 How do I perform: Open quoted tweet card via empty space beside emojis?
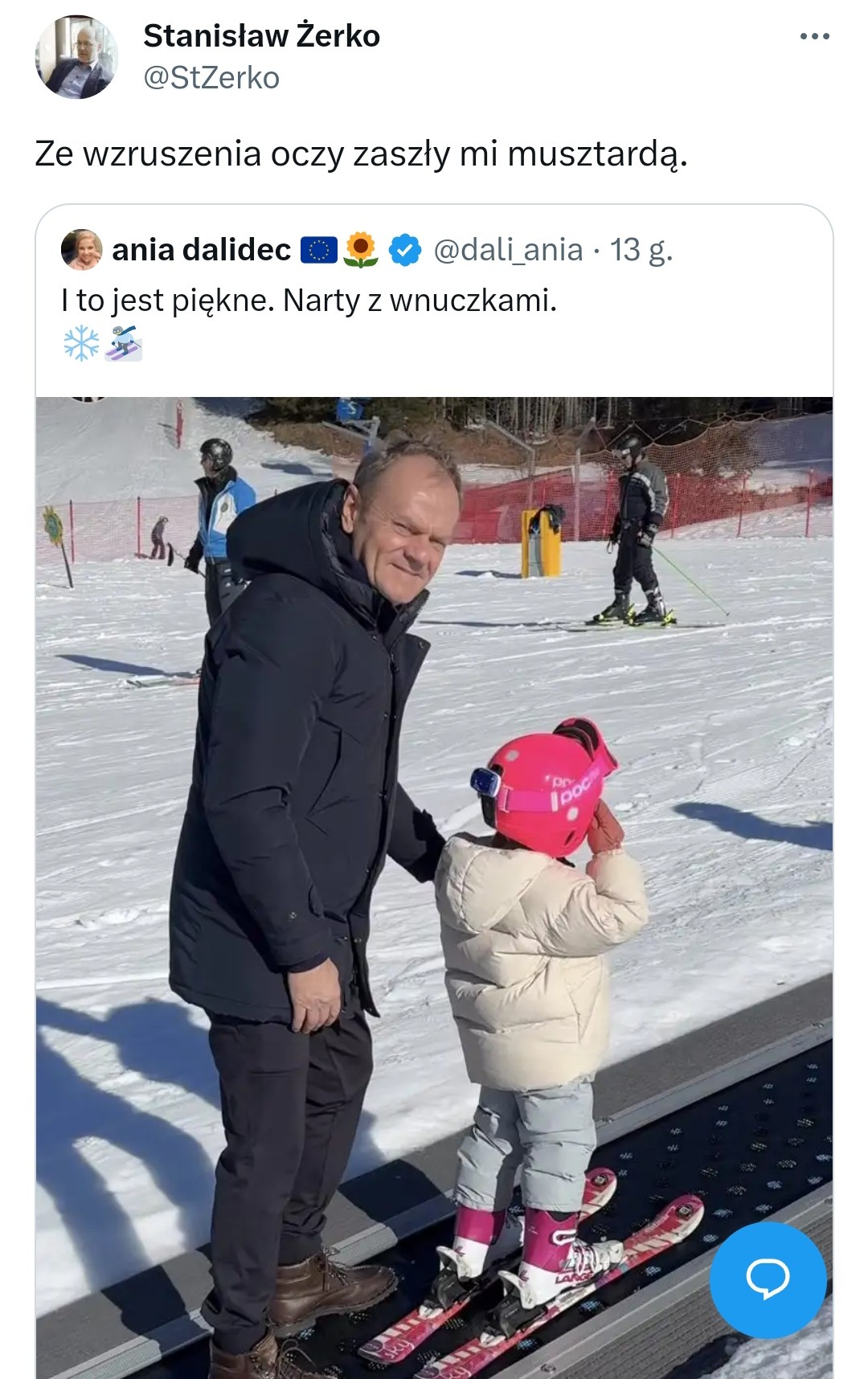coord(482,344)
